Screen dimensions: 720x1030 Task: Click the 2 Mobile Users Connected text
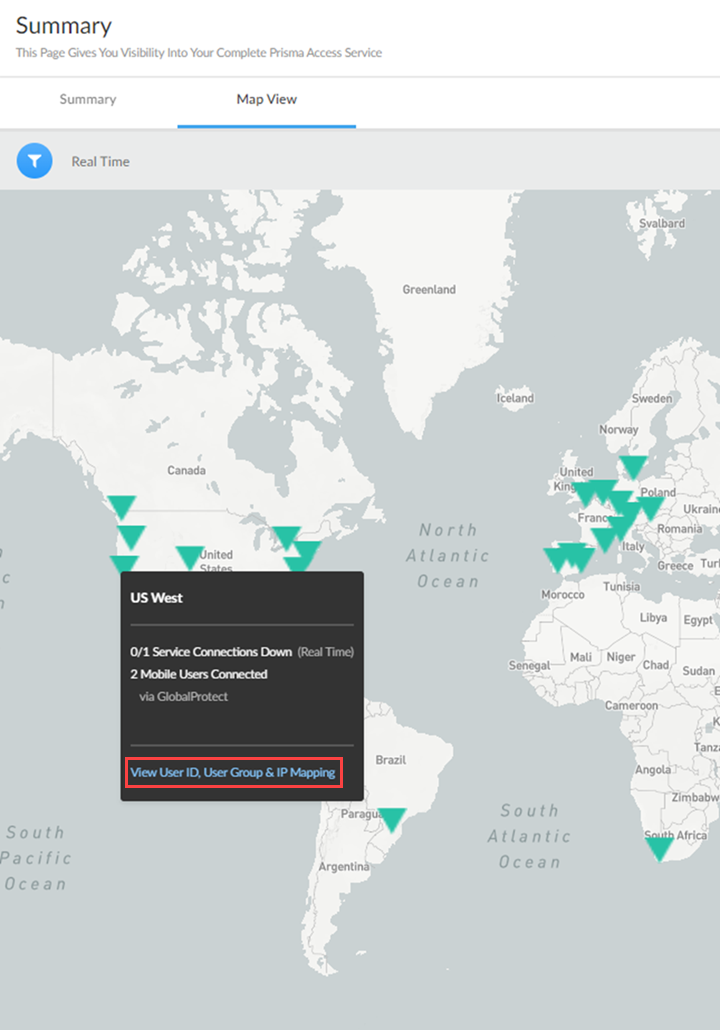pyautogui.click(x=199, y=674)
